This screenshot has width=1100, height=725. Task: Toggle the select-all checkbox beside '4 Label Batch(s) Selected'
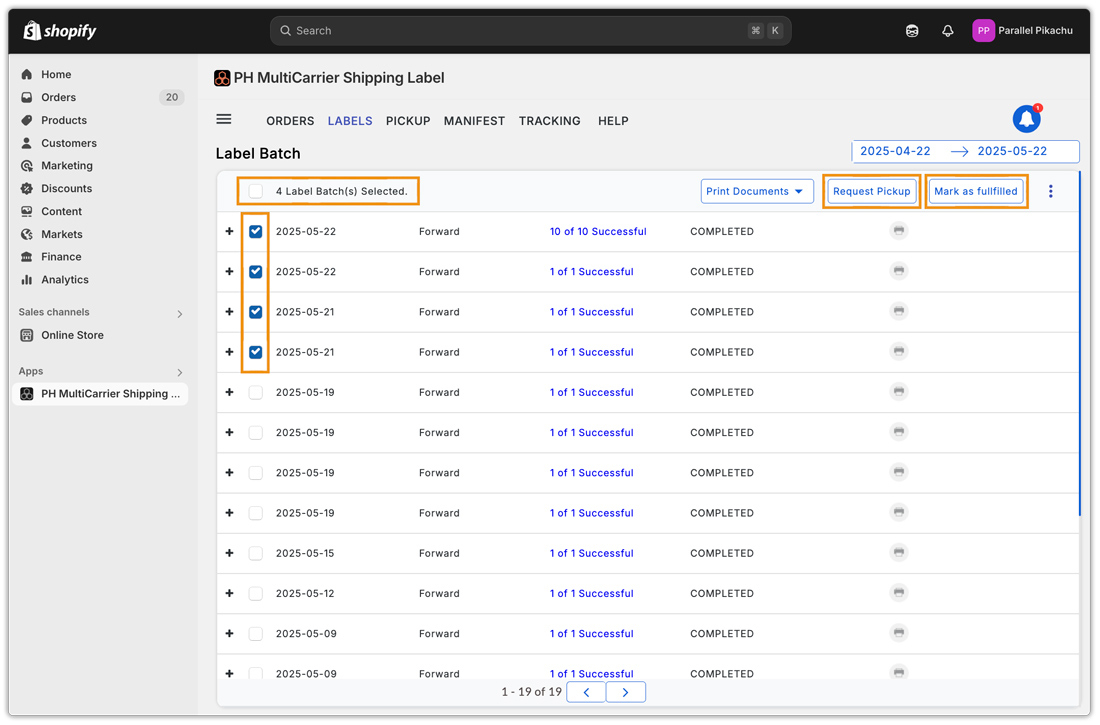(256, 192)
